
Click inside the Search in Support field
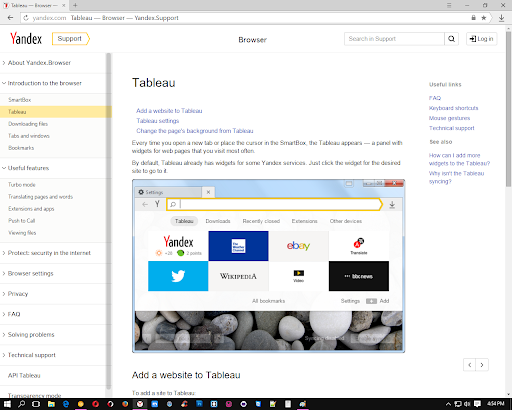[x=394, y=39]
